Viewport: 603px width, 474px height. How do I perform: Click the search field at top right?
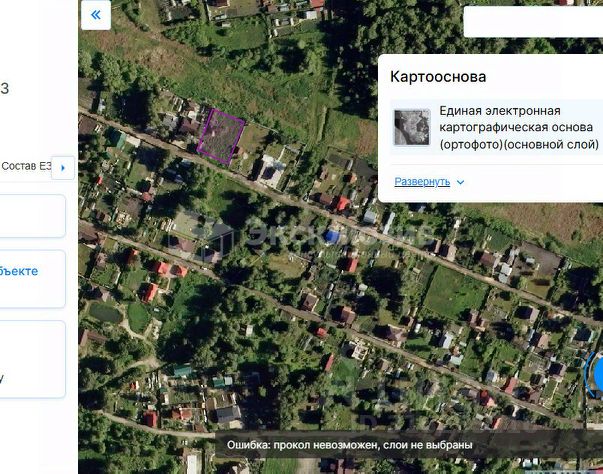click(533, 22)
